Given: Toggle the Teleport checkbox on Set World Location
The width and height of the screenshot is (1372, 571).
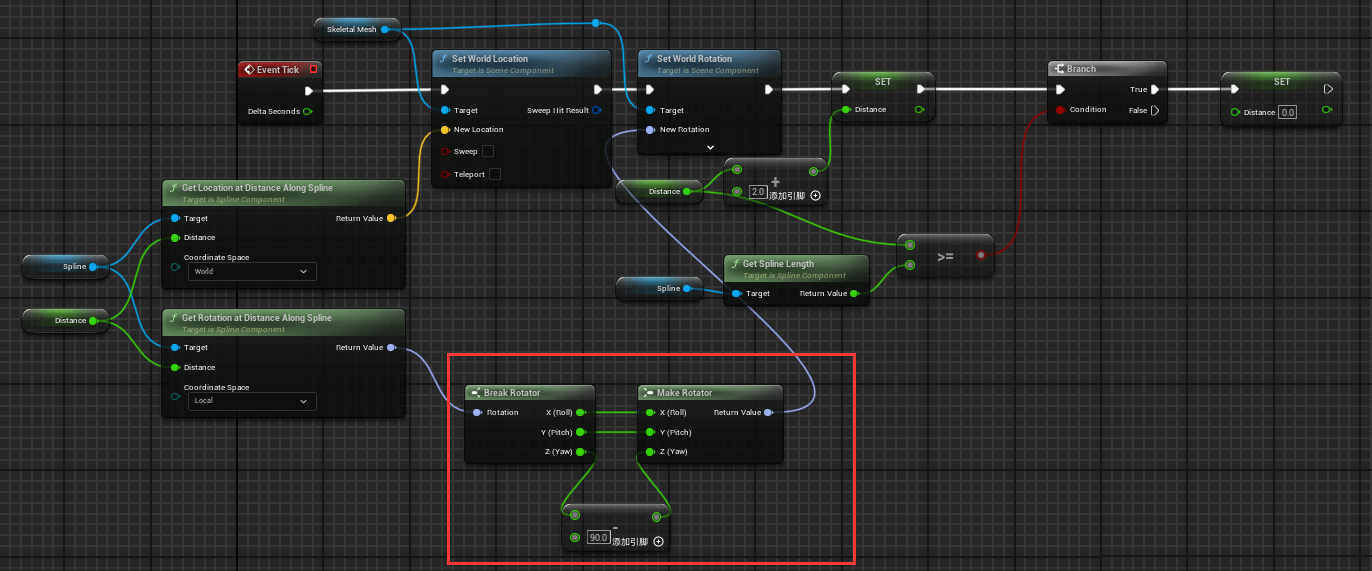Looking at the screenshot, I should (x=494, y=174).
